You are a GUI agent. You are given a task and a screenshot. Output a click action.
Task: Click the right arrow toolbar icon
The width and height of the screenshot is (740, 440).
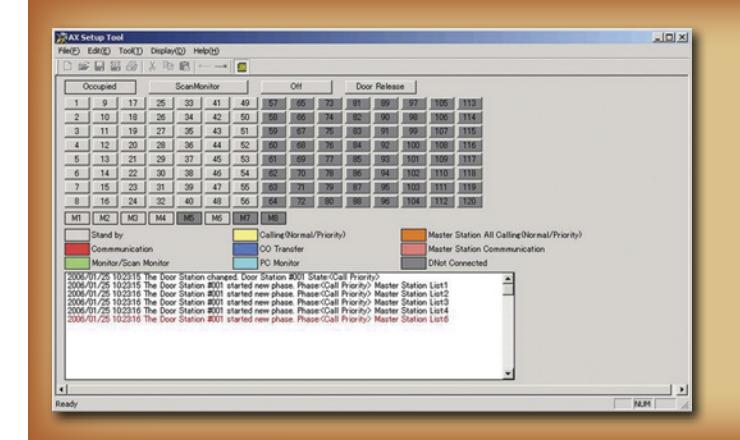coord(220,67)
